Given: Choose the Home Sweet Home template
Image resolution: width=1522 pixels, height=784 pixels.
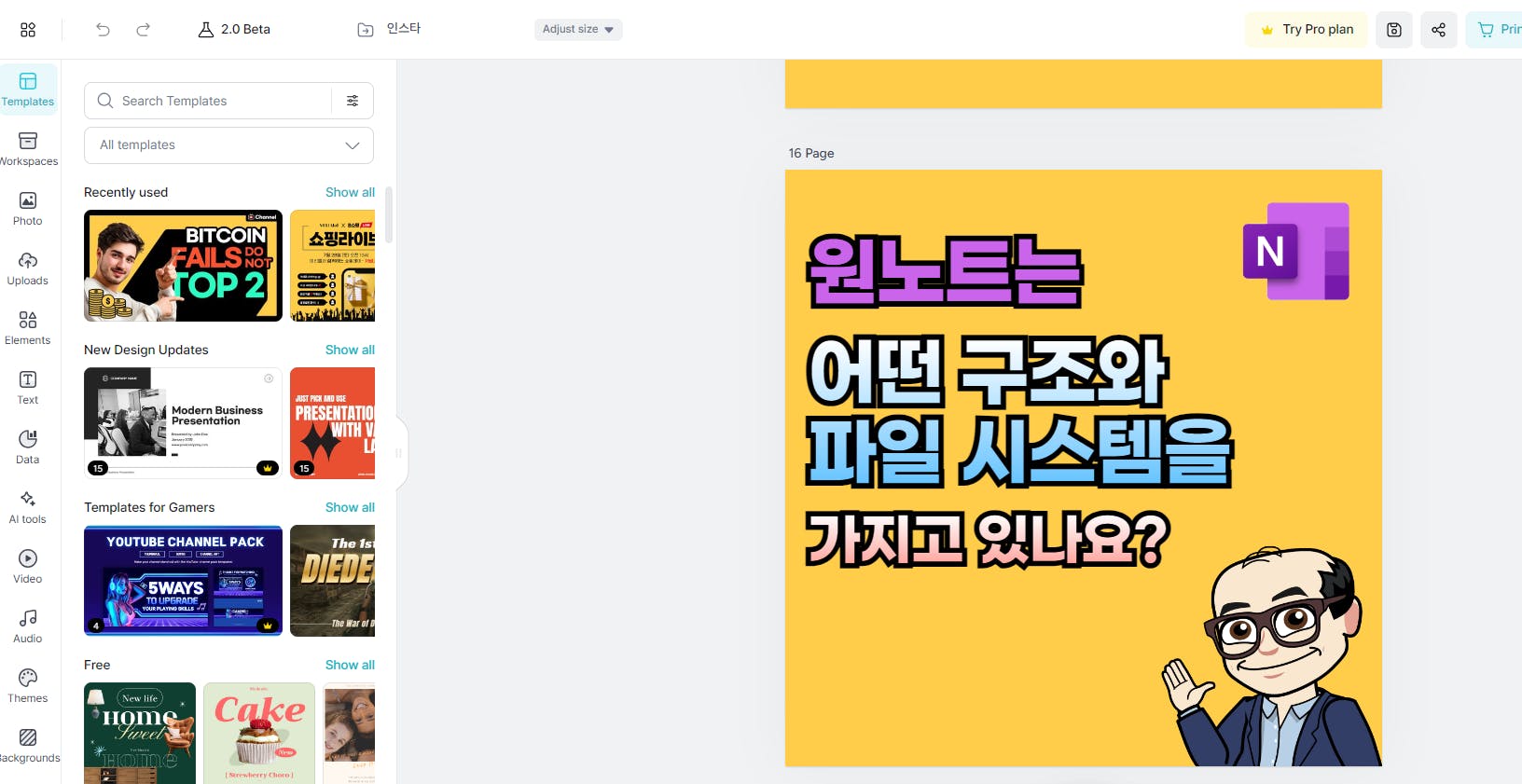Looking at the screenshot, I should [140, 734].
